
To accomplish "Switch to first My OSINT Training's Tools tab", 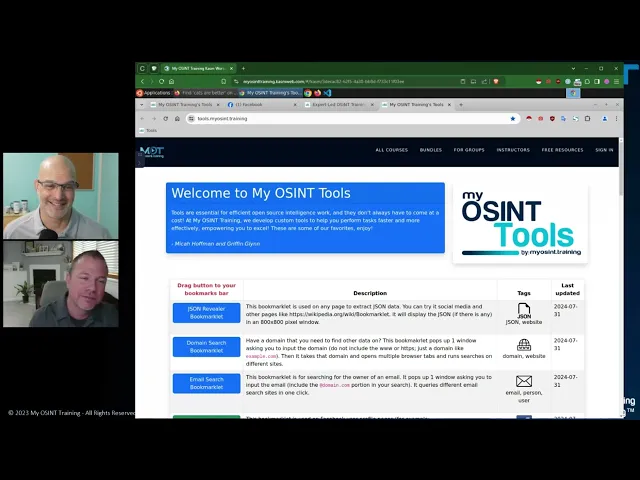I will click(185, 105).
